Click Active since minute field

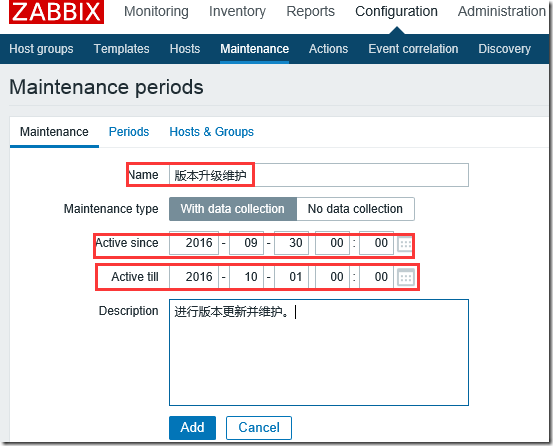[x=377, y=243]
